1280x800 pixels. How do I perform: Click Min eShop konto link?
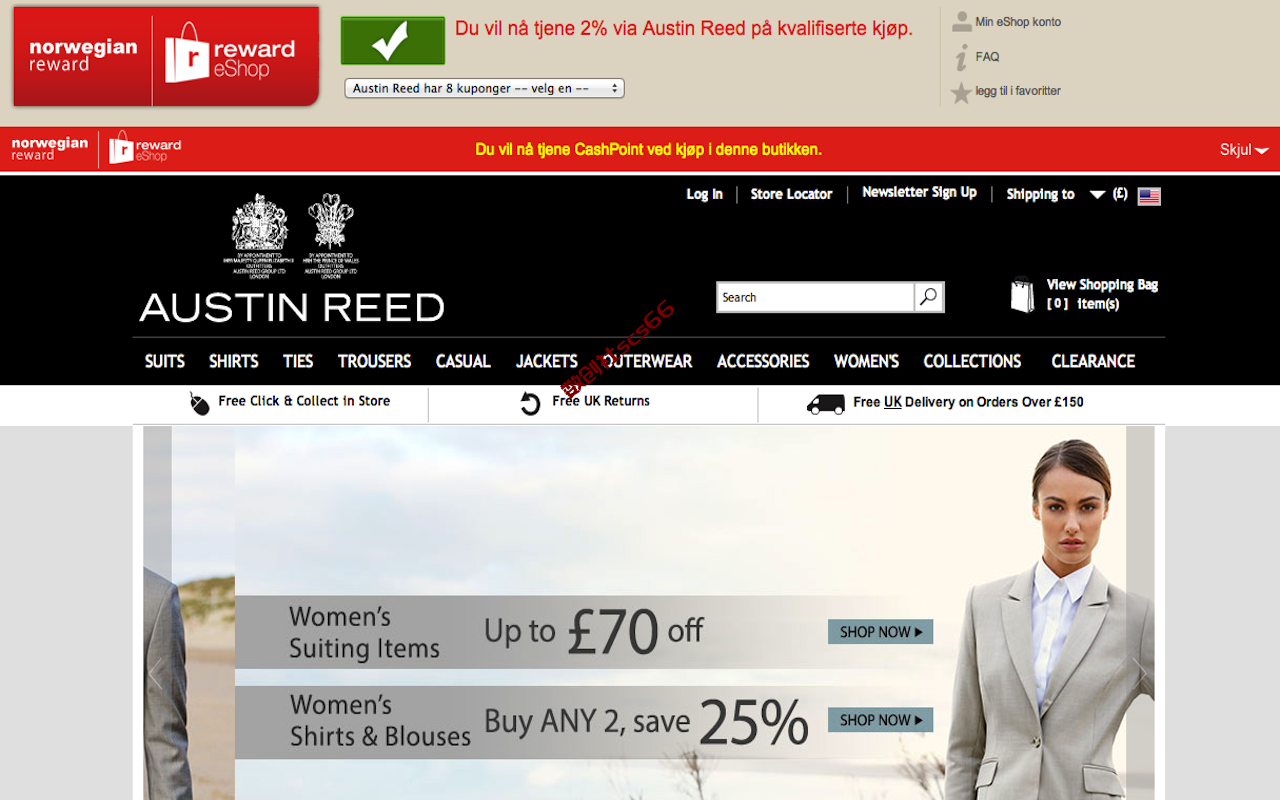tap(1018, 22)
